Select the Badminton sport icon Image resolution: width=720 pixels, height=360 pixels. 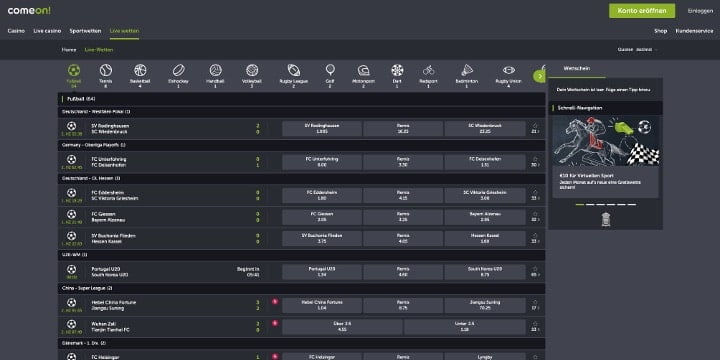coord(467,70)
